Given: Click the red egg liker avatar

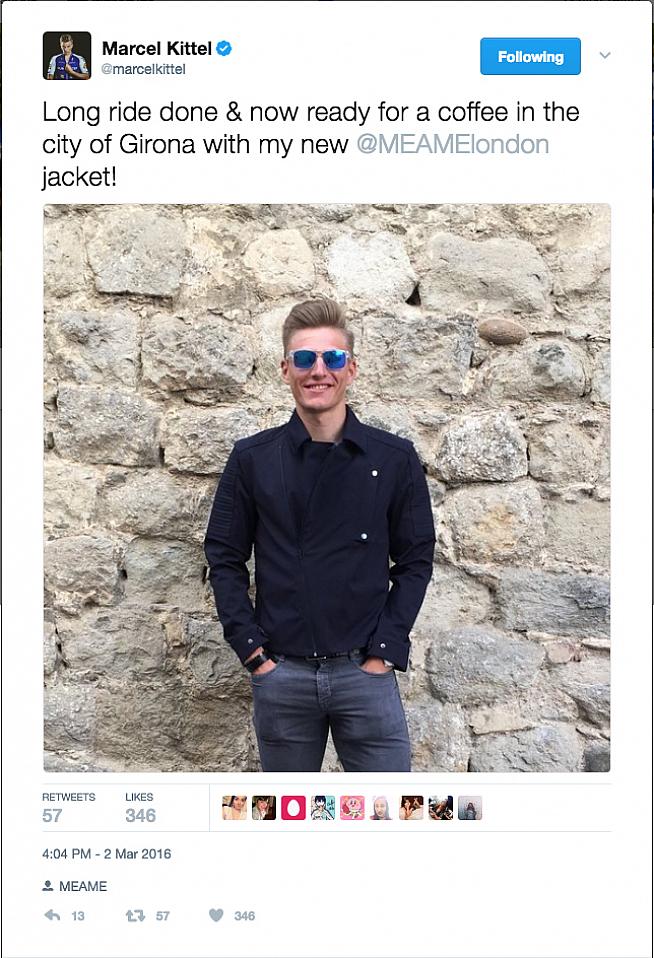Looking at the screenshot, I should click(293, 808).
